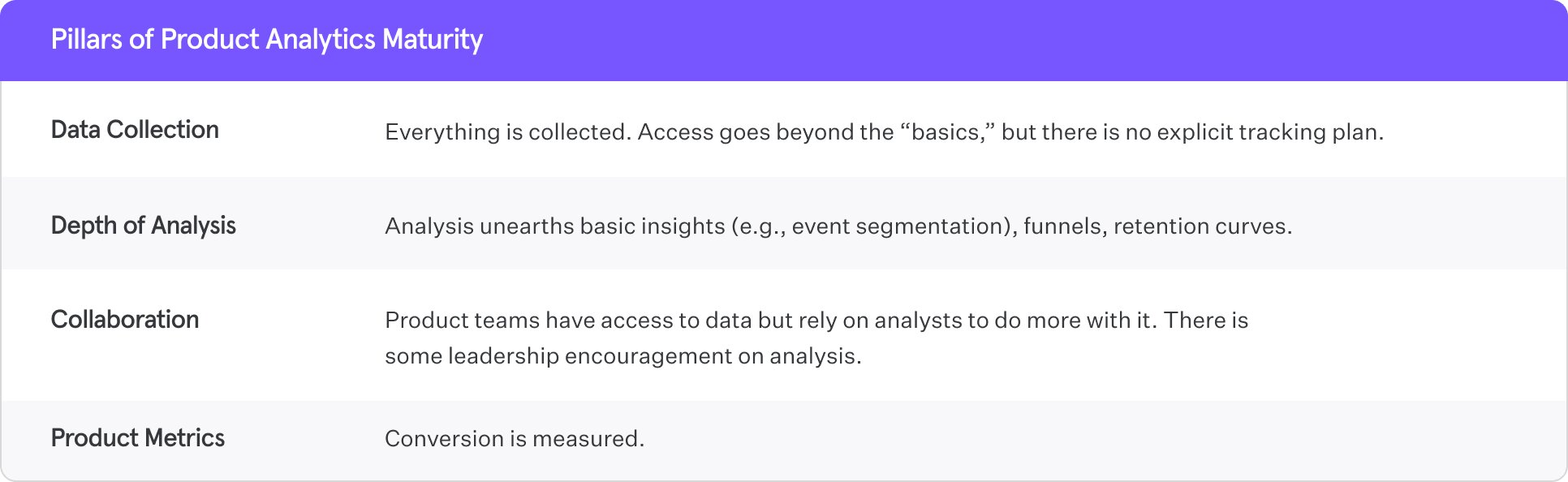Click the "Product Metrics" row label
The image size is (1568, 482).
pos(137,438)
